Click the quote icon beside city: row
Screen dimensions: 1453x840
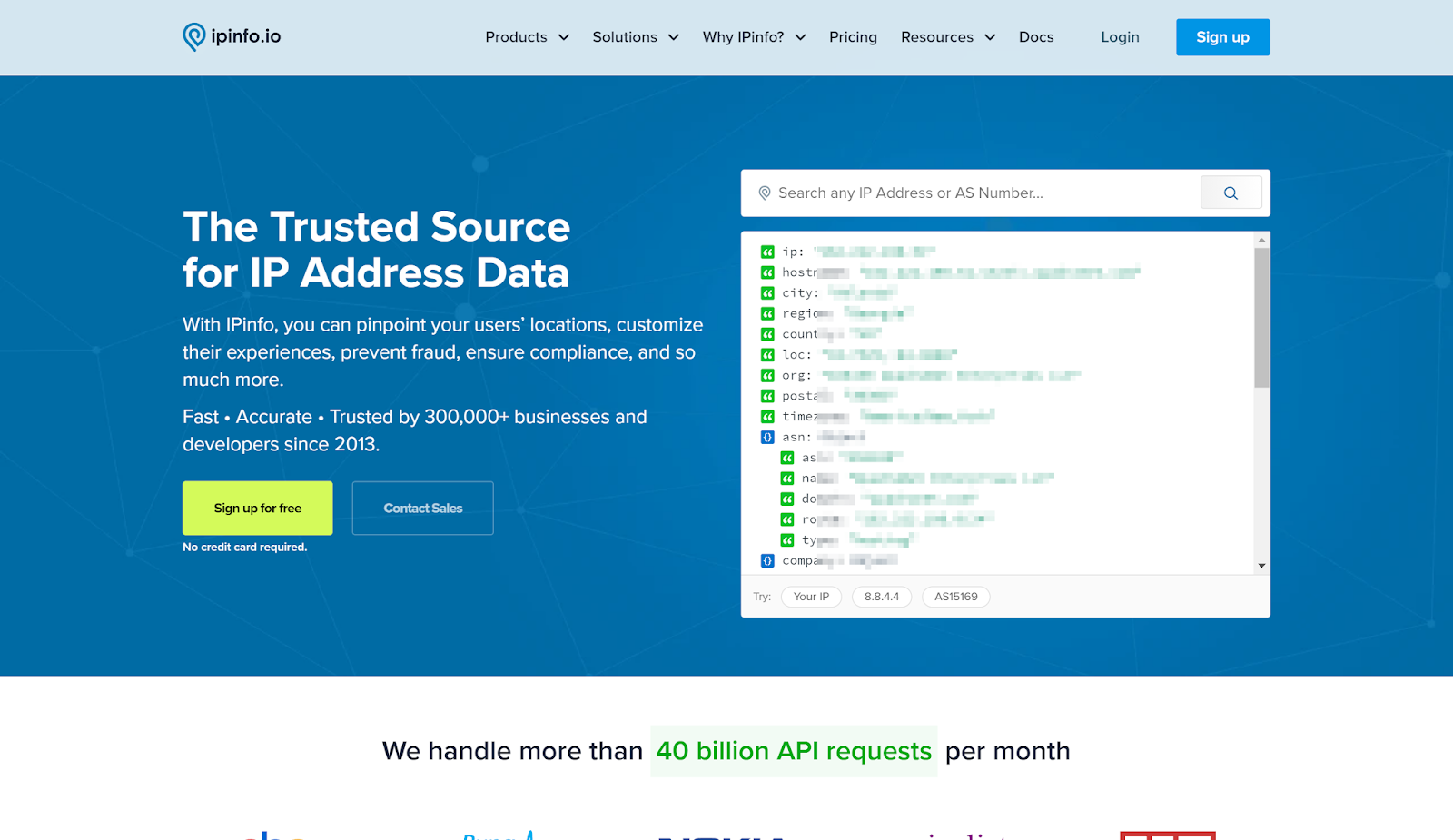click(767, 293)
